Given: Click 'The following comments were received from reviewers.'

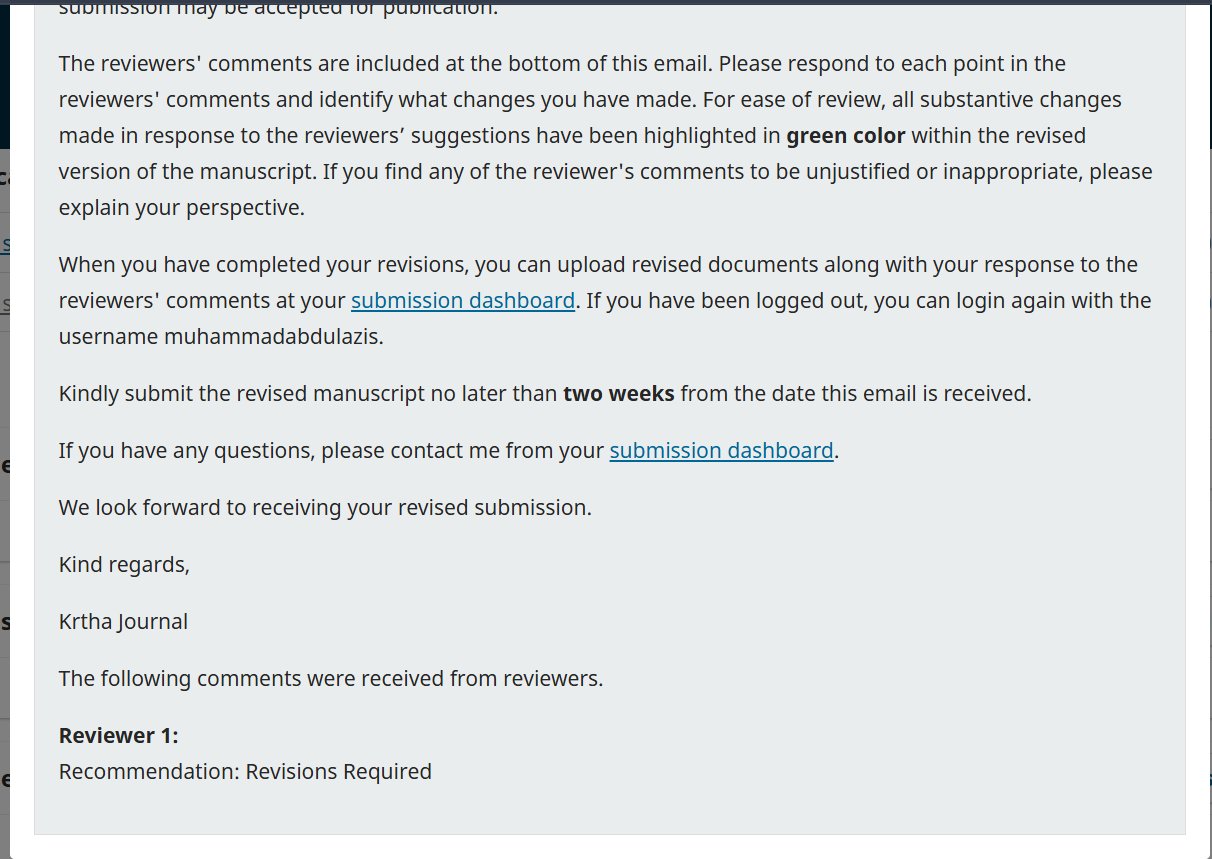Looking at the screenshot, I should pyautogui.click(x=331, y=678).
